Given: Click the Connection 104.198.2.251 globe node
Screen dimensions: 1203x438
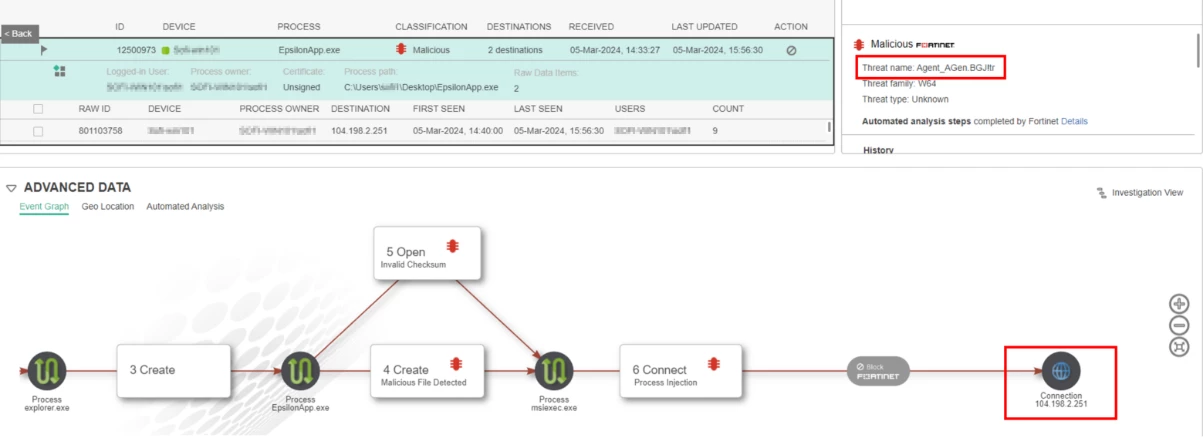Looking at the screenshot, I should click(1061, 371).
